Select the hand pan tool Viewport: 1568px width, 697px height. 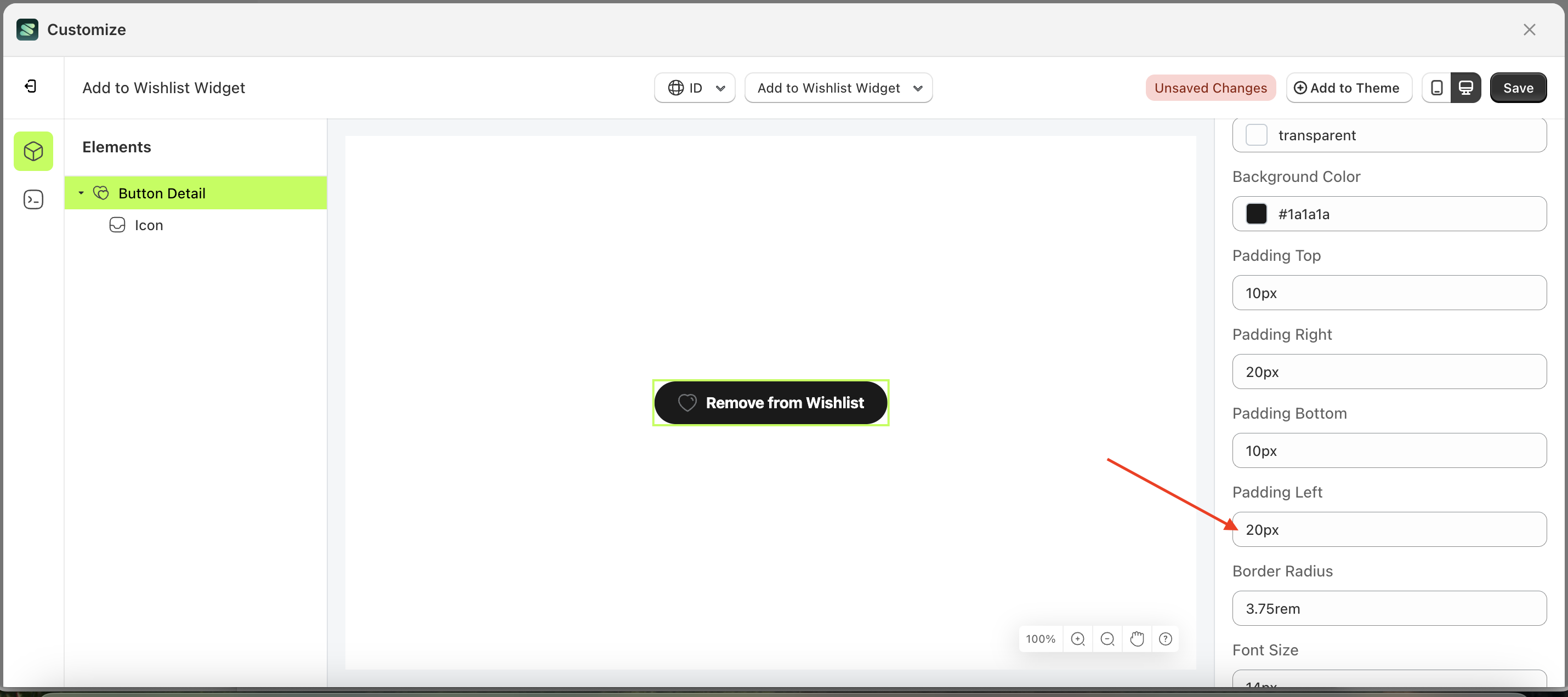click(1137, 638)
